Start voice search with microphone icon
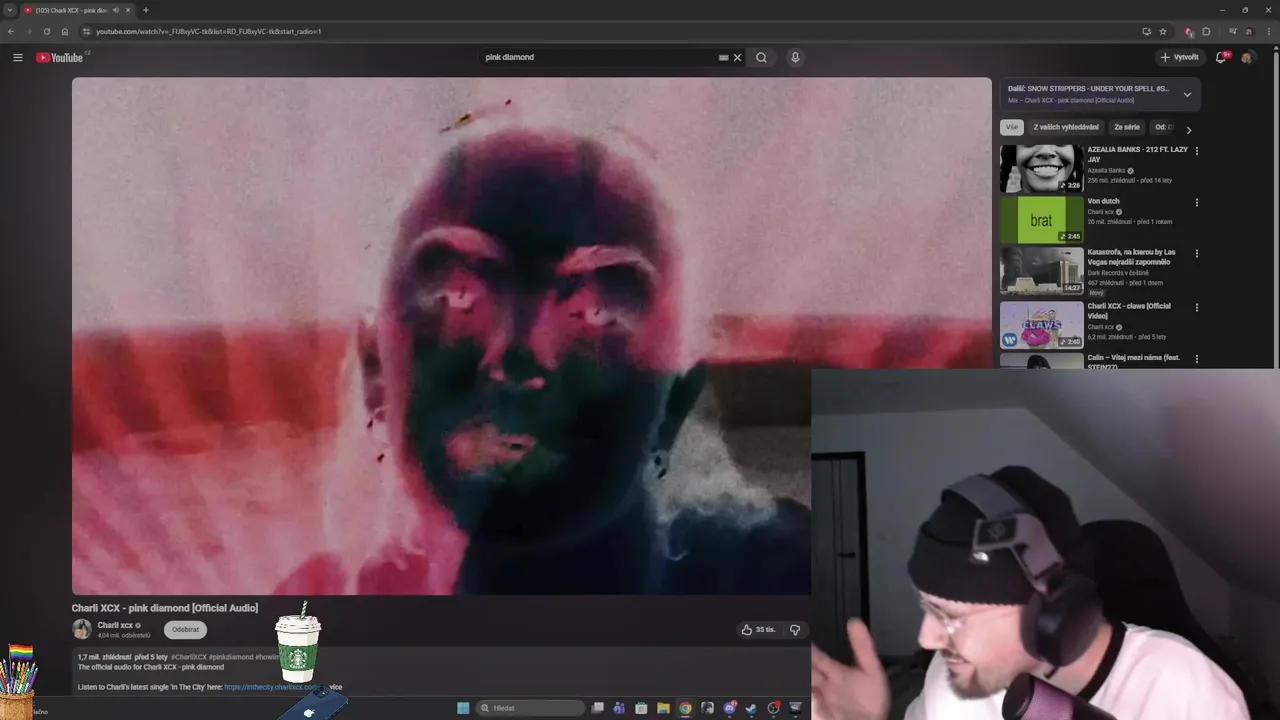 (795, 57)
